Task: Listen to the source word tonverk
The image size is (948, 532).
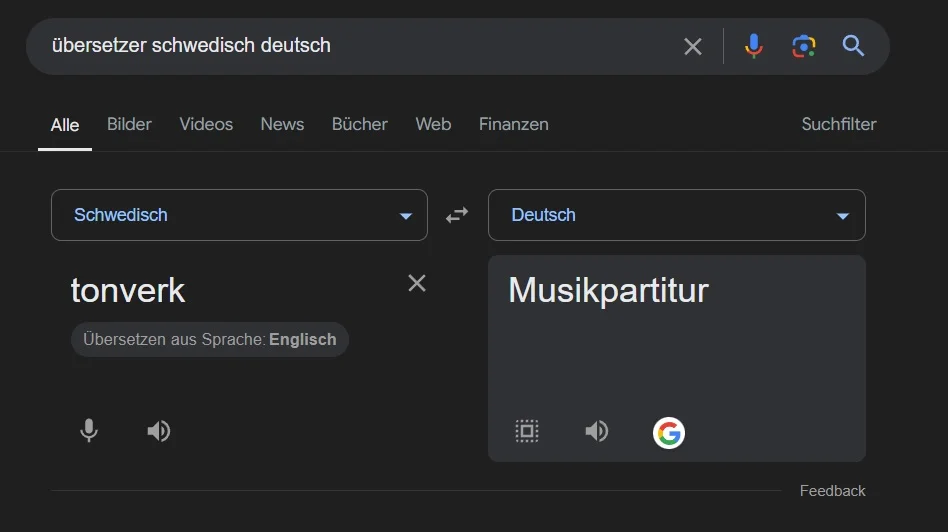Action: click(x=158, y=431)
